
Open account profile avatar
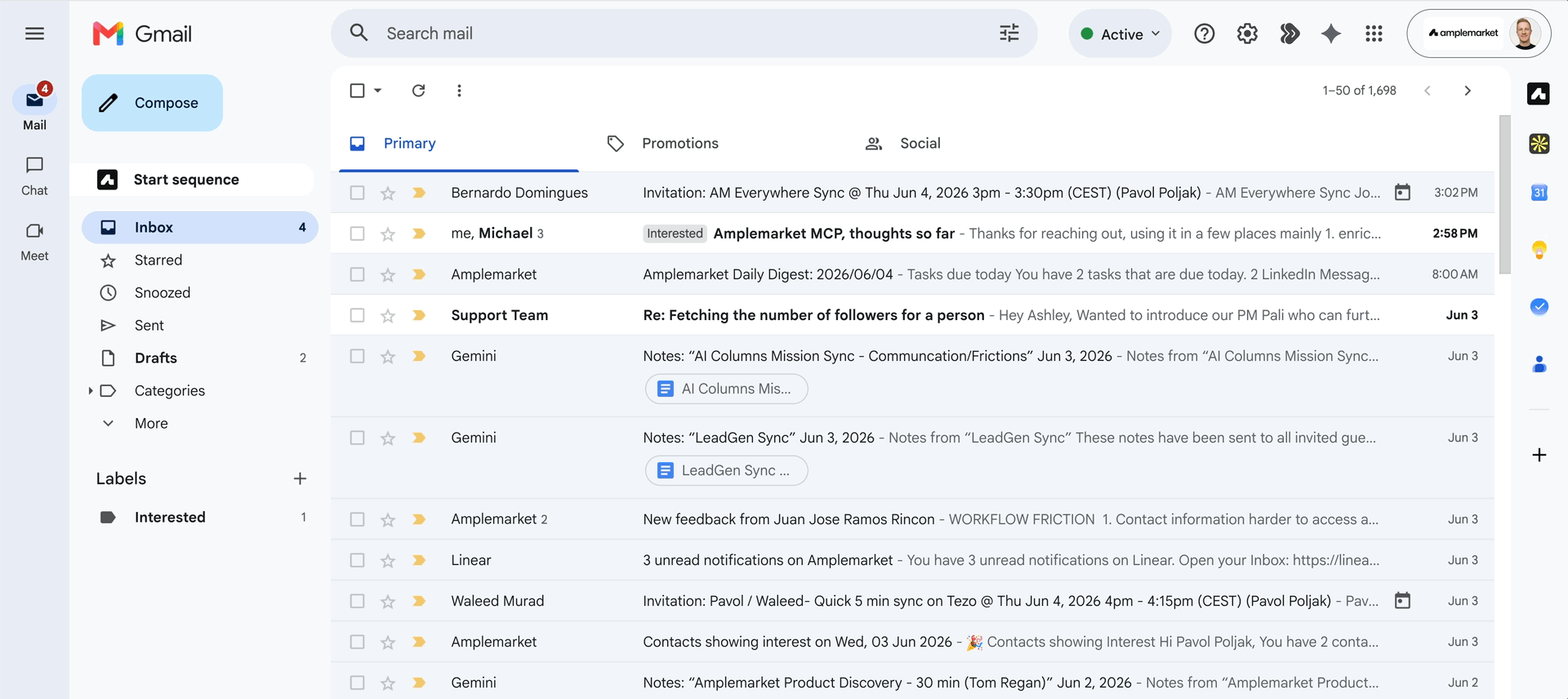point(1525,33)
